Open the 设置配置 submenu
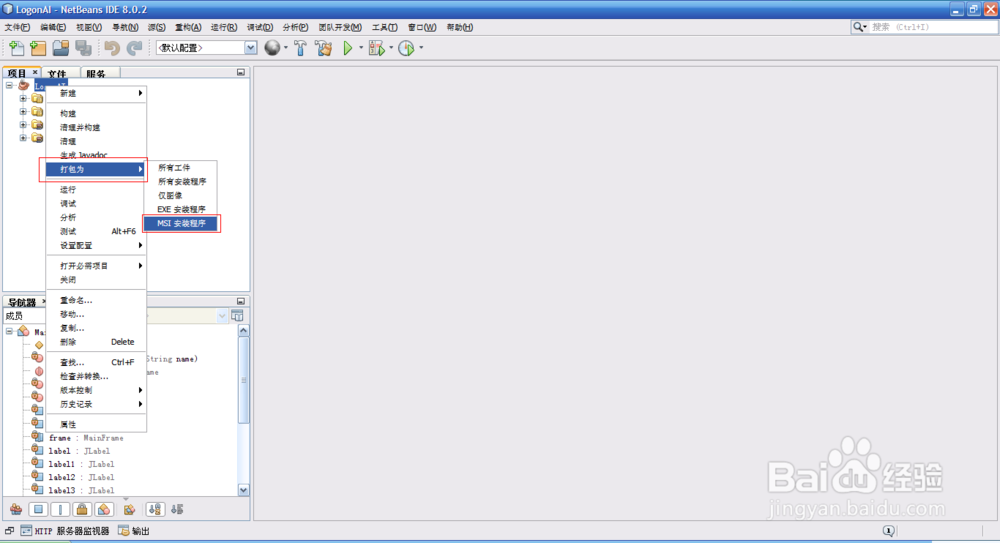1000x543 pixels. point(96,245)
